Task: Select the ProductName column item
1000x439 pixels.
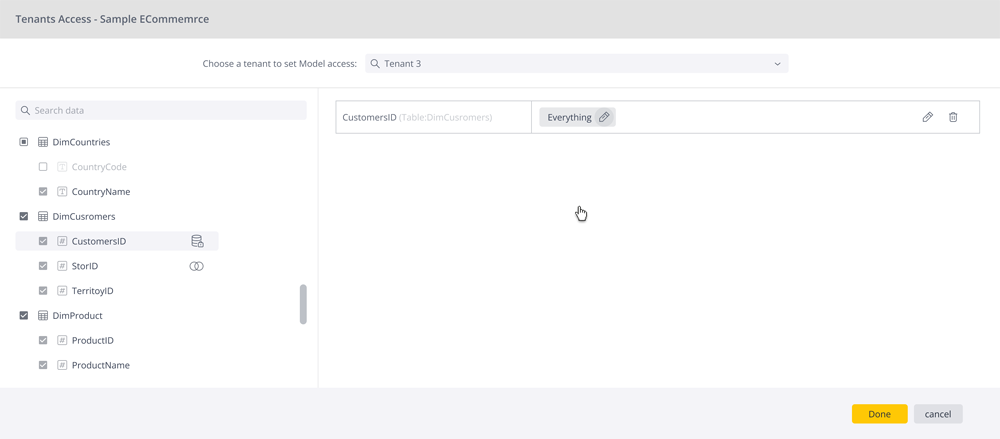Action: tap(100, 366)
